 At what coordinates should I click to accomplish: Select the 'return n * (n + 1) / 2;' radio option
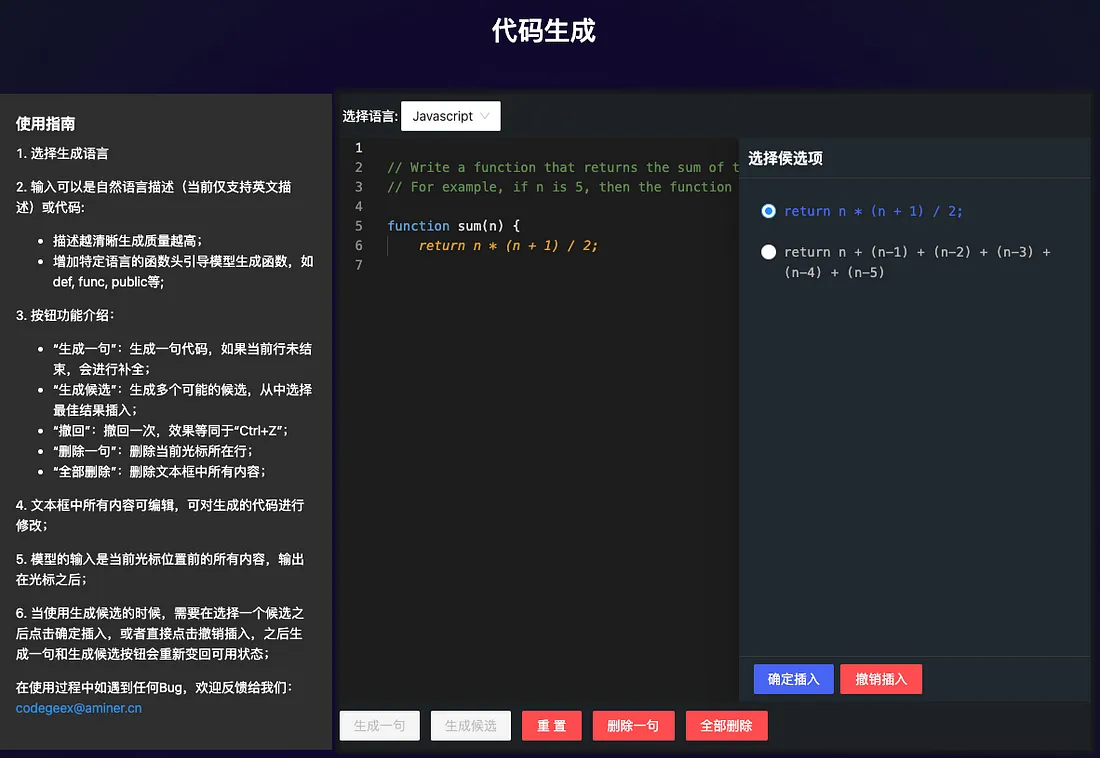point(769,211)
